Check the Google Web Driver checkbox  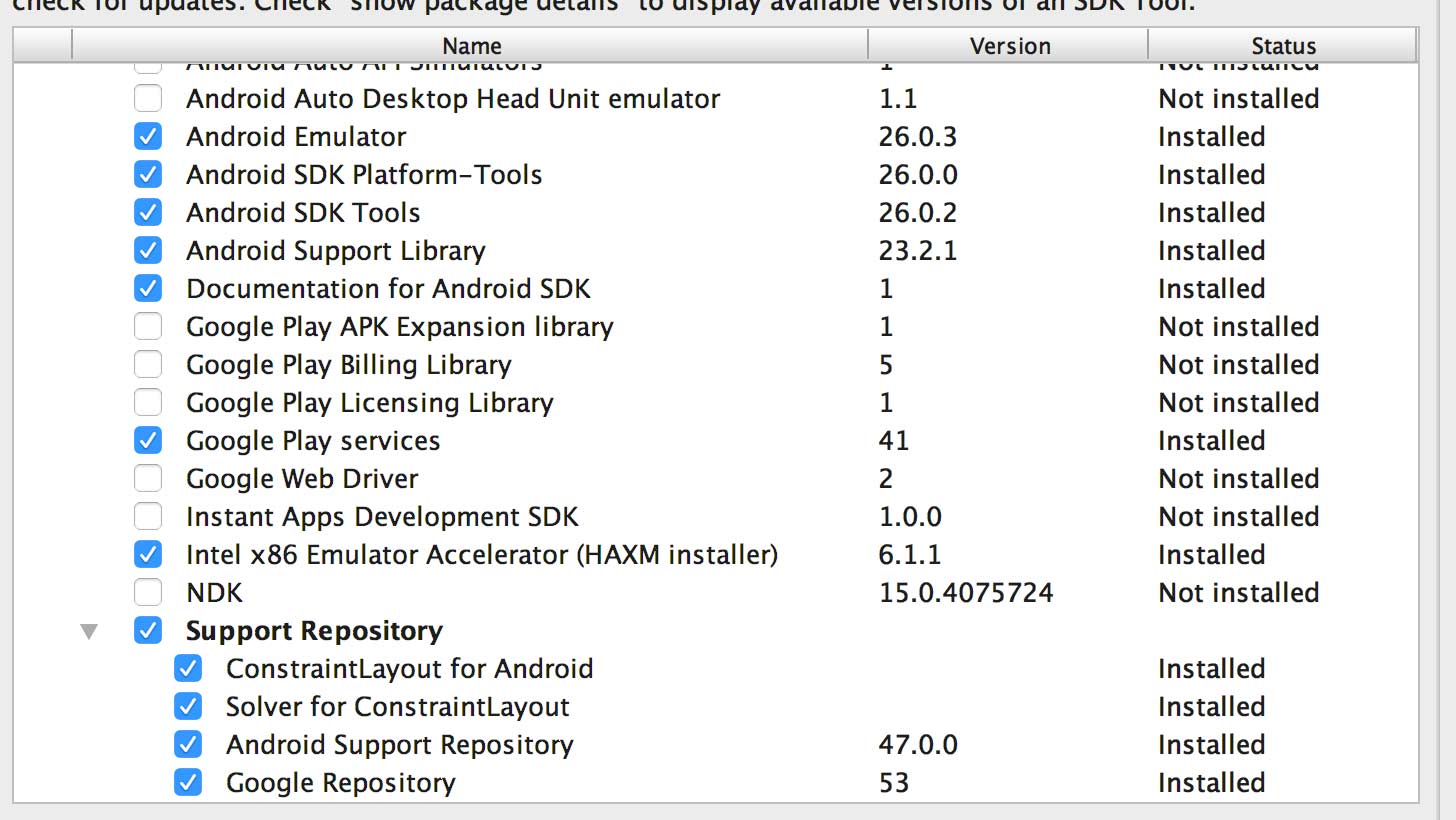click(148, 479)
